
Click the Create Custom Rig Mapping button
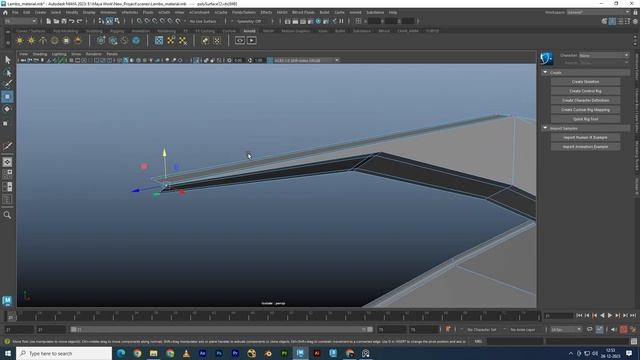click(585, 110)
